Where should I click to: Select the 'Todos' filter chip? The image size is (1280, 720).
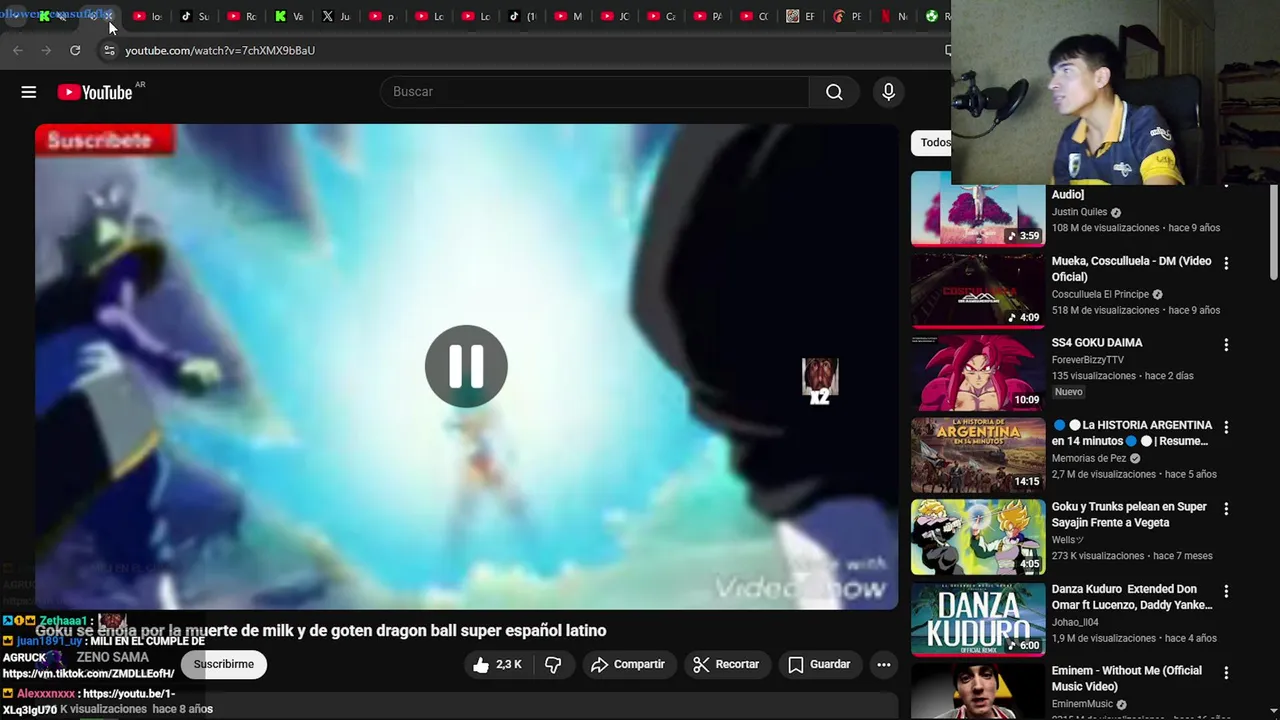934,142
